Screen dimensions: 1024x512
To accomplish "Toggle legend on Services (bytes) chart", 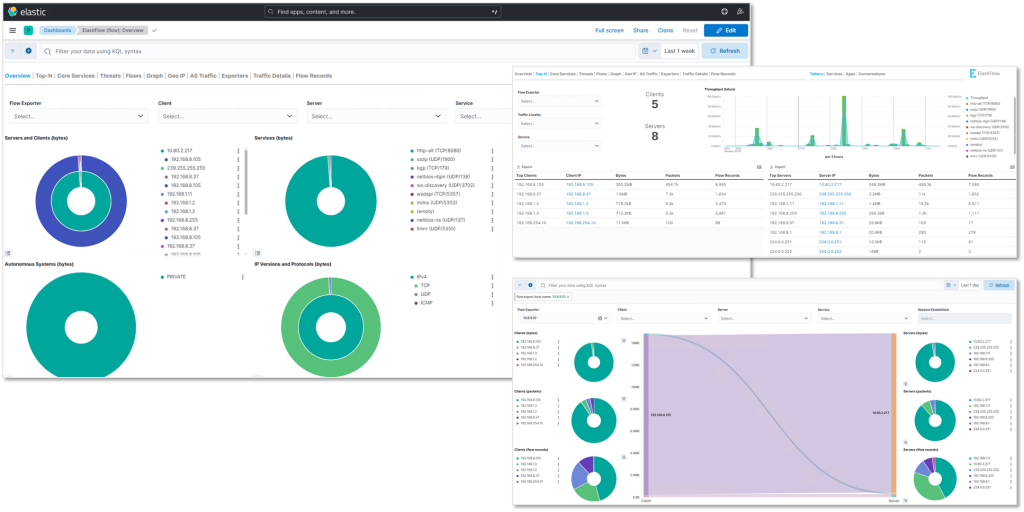I will pos(258,253).
